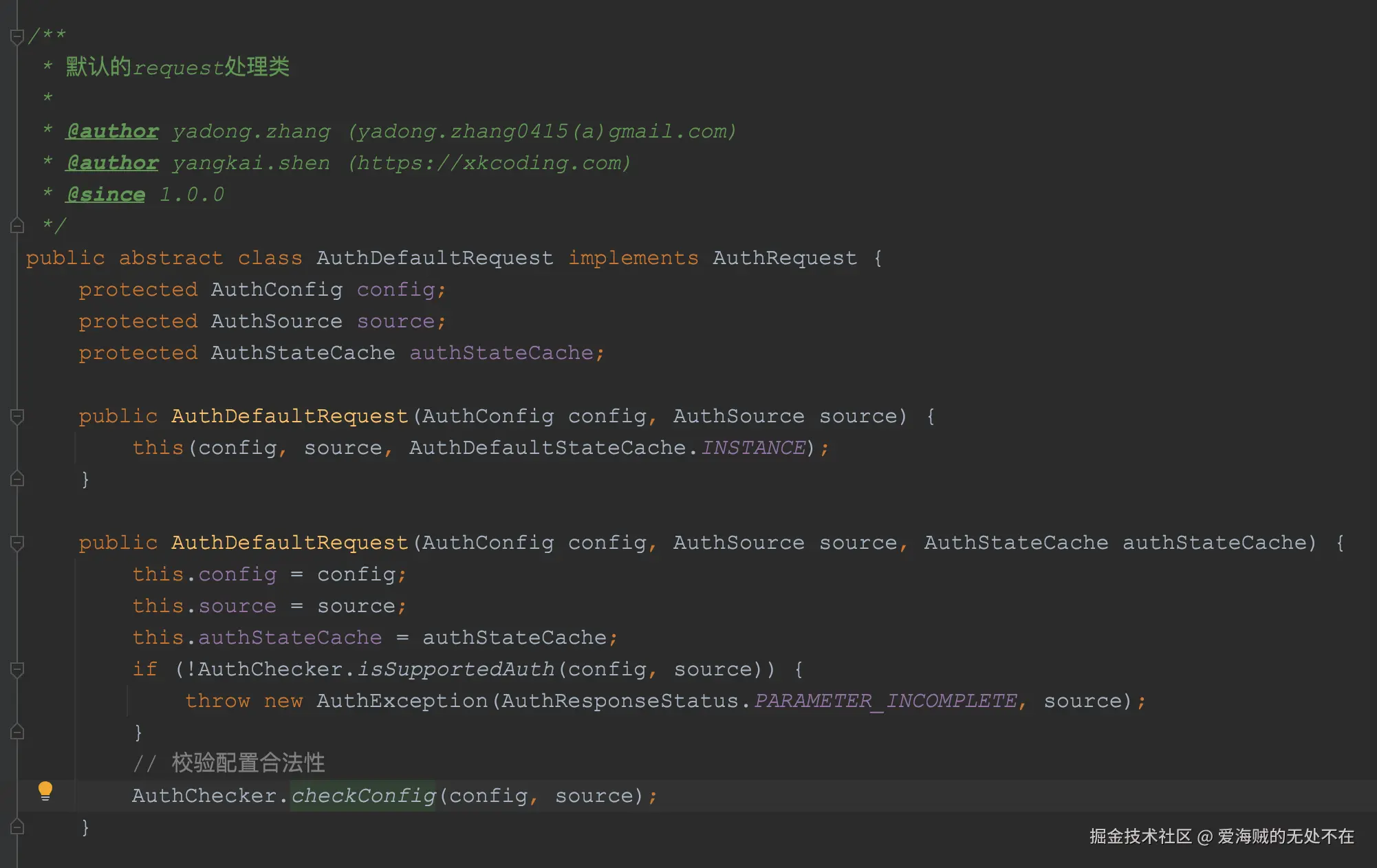
Task: Click the second @author tag for yangkai.shen
Action: pos(112,162)
